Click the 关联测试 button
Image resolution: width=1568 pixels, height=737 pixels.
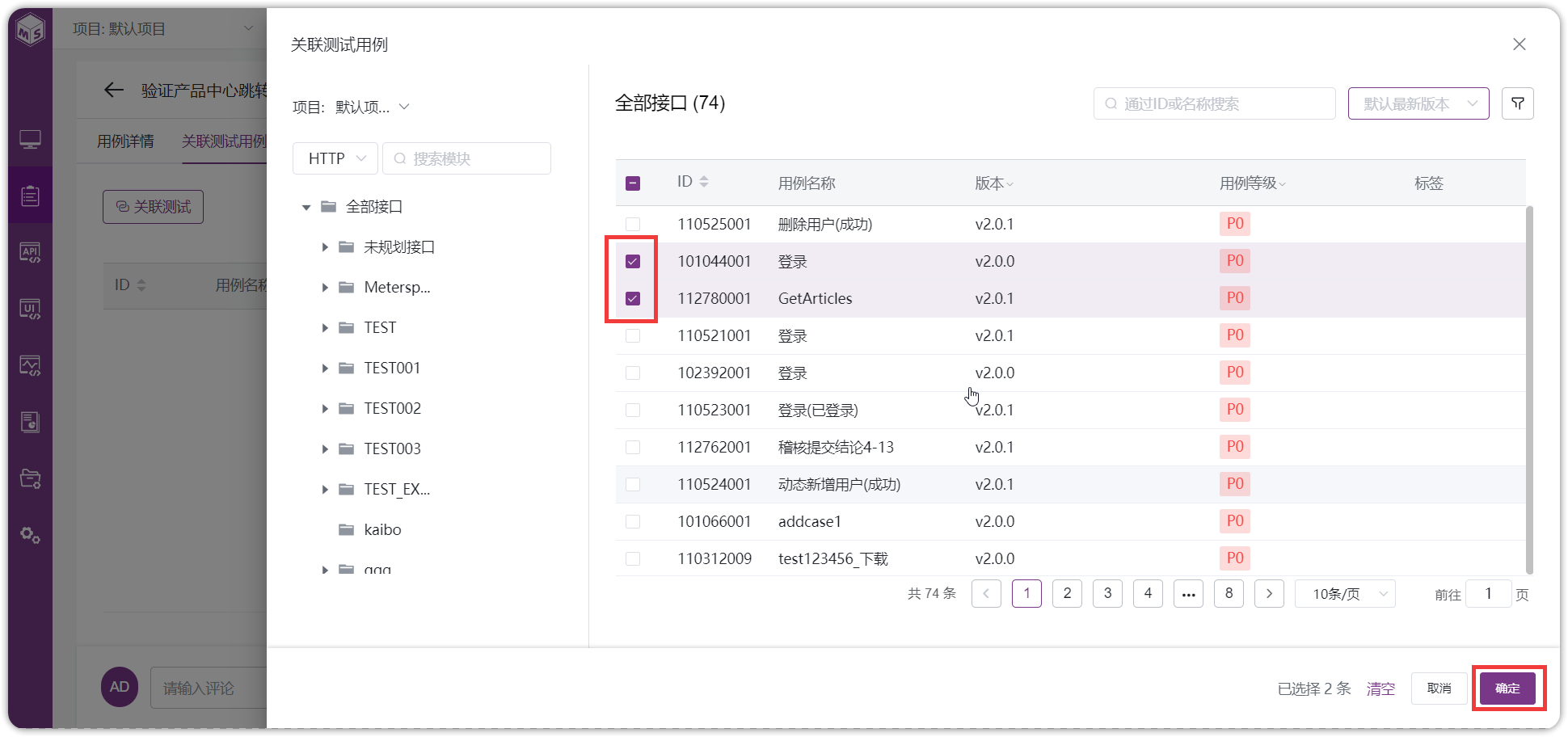153,207
